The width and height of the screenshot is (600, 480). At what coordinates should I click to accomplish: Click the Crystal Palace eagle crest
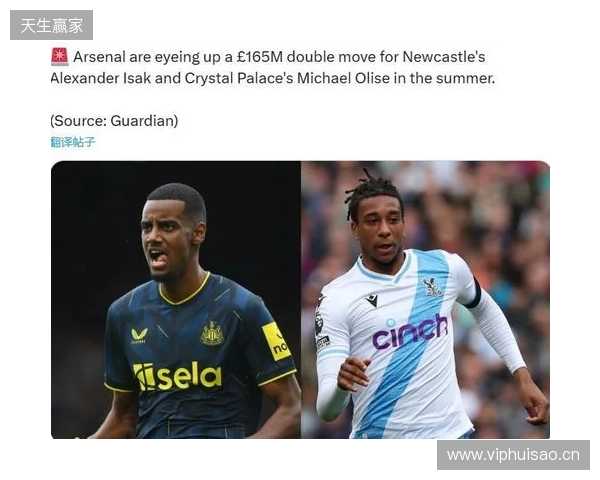click(432, 287)
